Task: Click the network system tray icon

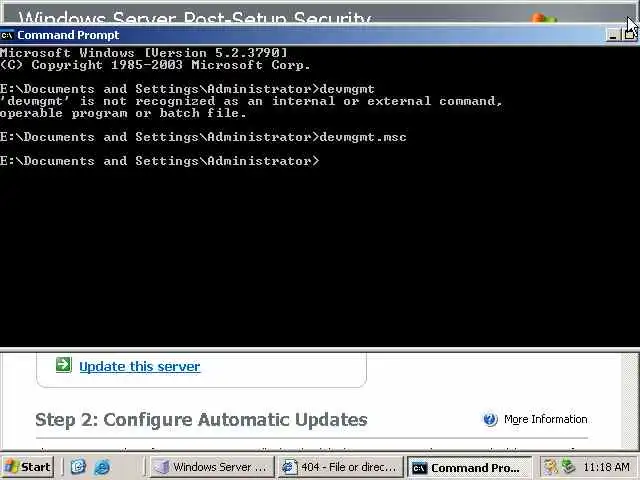Action: pos(568,467)
